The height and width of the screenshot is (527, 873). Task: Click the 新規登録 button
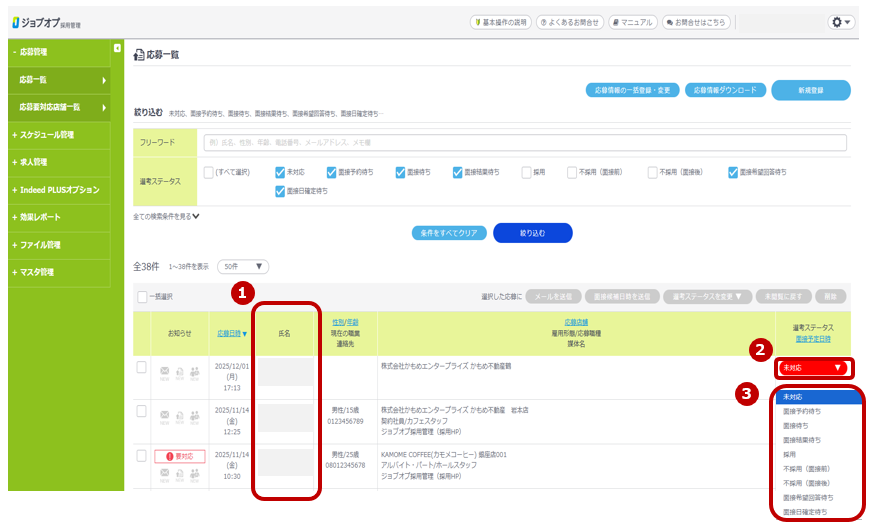811,90
